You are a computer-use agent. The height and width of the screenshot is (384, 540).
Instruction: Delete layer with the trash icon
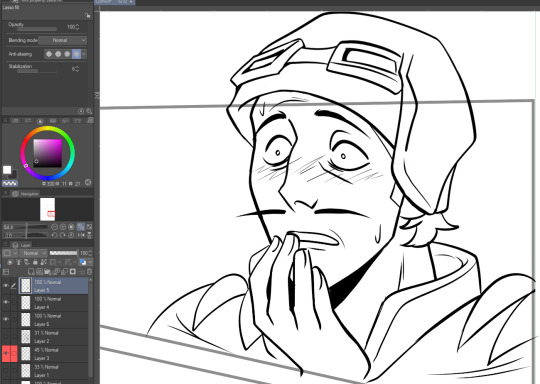pyautogui.click(x=89, y=272)
